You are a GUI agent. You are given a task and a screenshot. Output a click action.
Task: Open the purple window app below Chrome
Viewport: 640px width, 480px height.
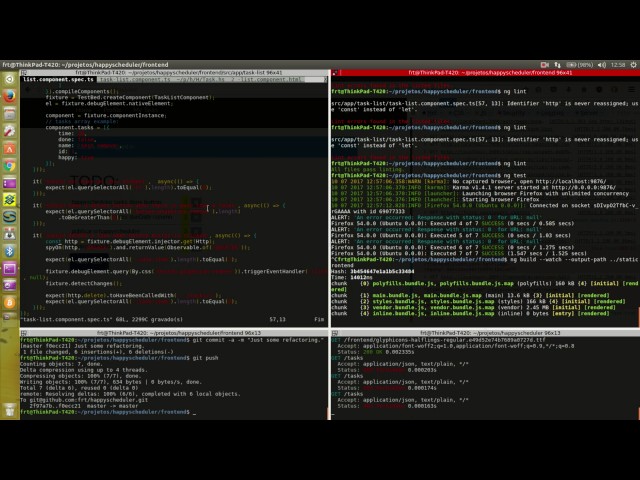pyautogui.click(x=9, y=183)
